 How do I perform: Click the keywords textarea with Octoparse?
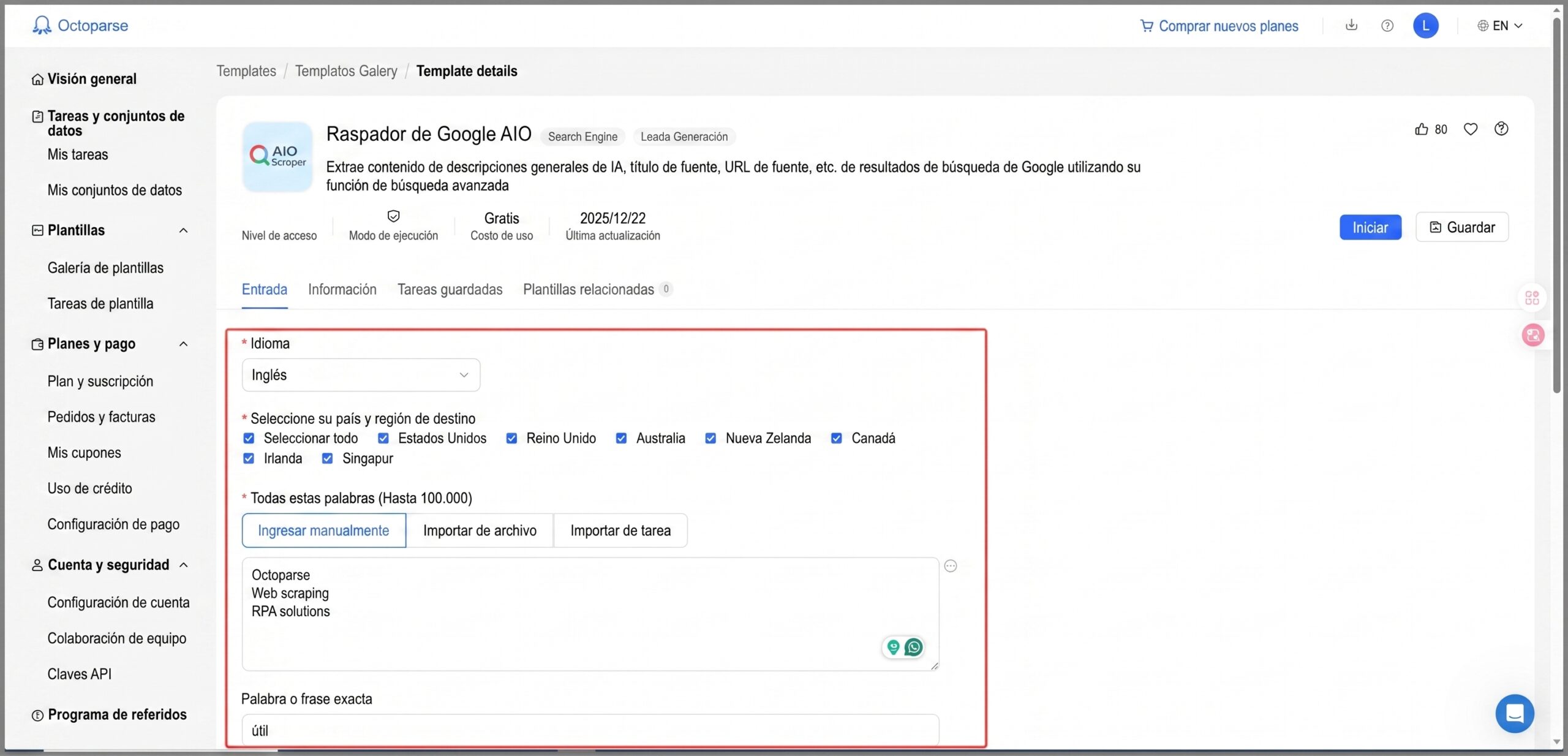[x=590, y=614]
